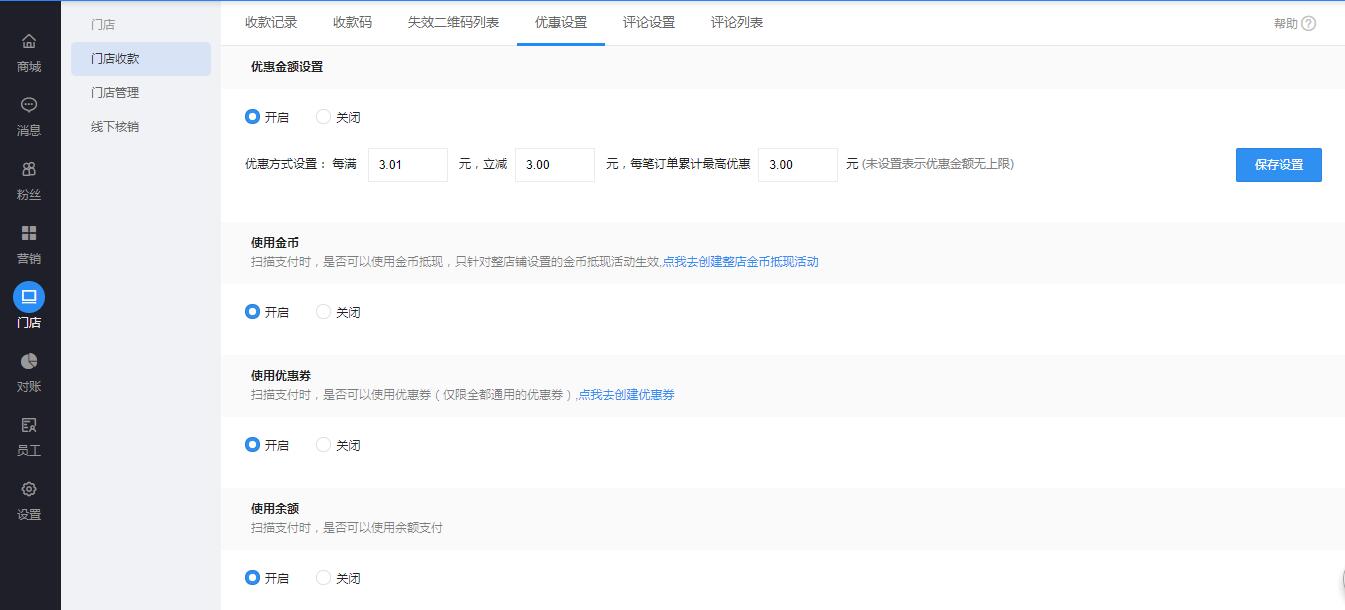
Task: Select the 门店 store icon
Action: coord(29,297)
